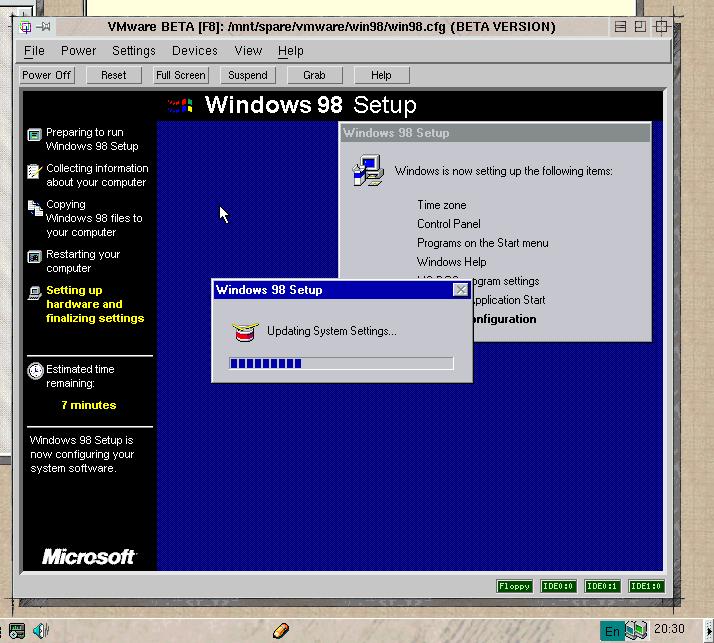714x643 pixels.
Task: Open the Power menu
Action: 78,50
